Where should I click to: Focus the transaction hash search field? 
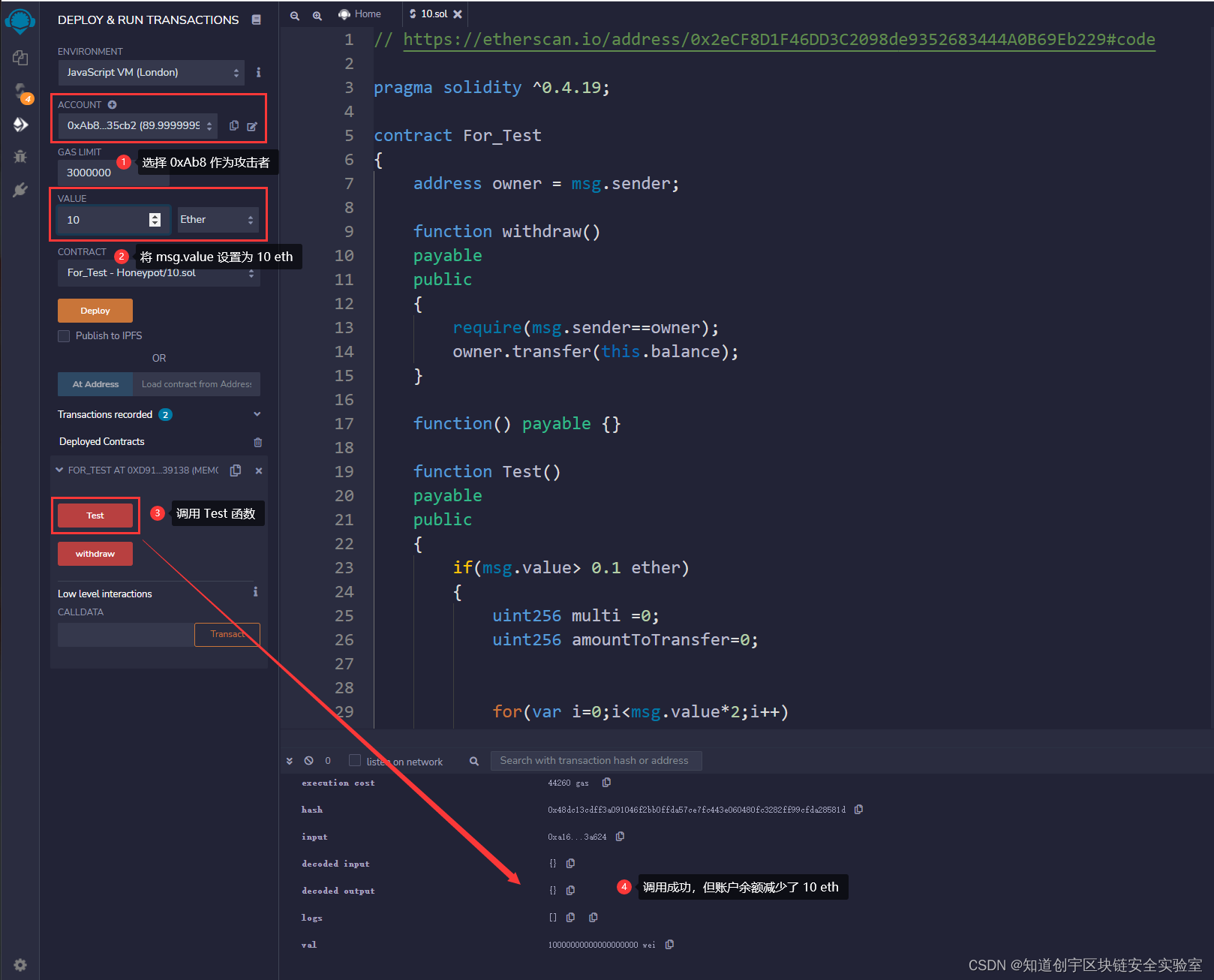(x=596, y=761)
